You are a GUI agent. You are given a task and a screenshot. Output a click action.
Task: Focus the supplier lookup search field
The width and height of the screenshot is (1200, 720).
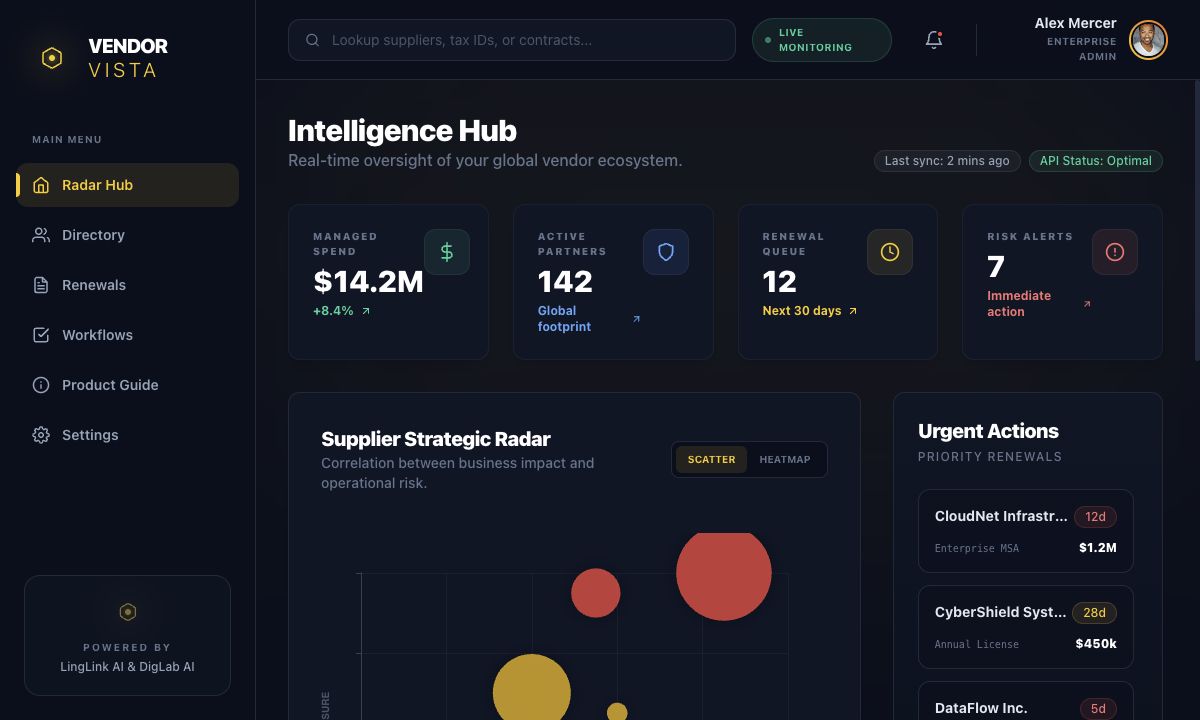tap(512, 40)
